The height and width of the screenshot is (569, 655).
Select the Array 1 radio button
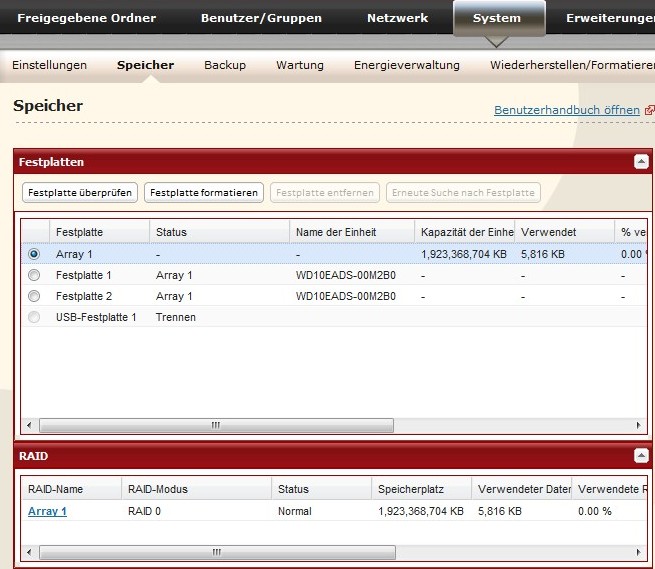[x=34, y=254]
